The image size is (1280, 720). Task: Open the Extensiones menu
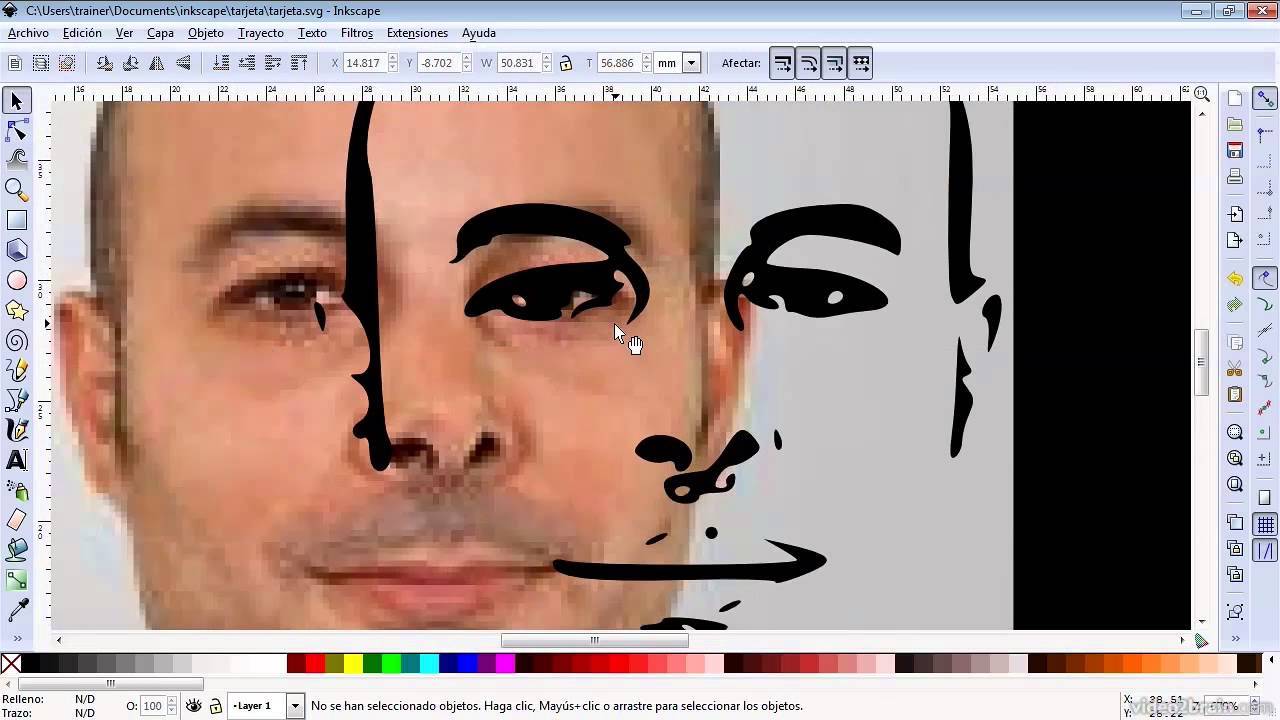[x=417, y=33]
